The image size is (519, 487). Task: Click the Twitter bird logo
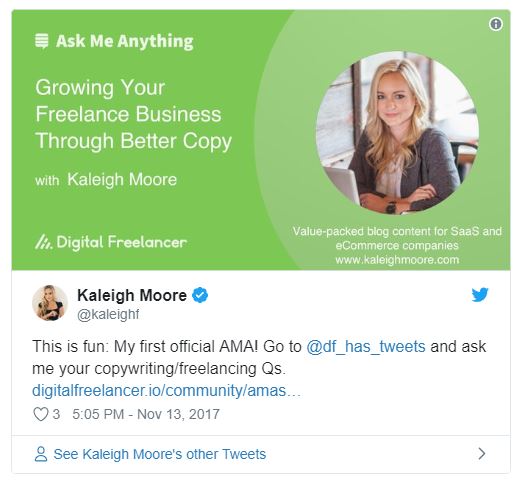tap(480, 294)
